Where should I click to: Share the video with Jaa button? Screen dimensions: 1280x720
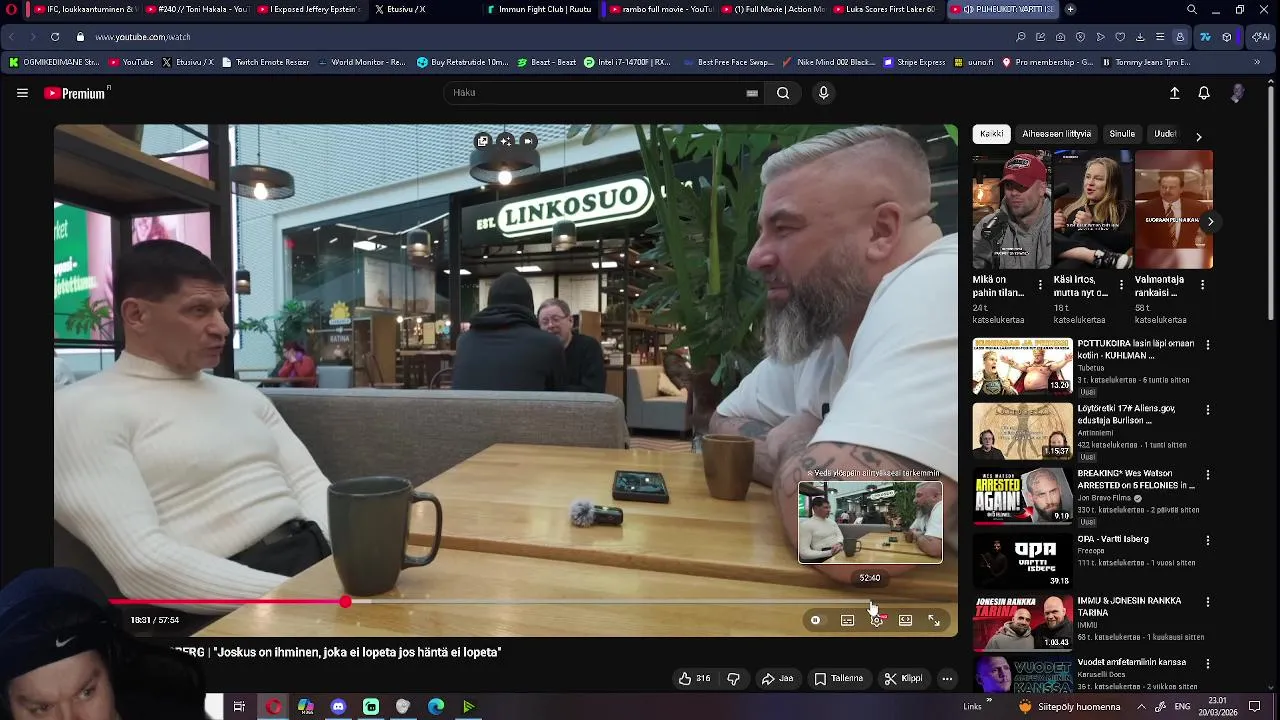pos(777,679)
